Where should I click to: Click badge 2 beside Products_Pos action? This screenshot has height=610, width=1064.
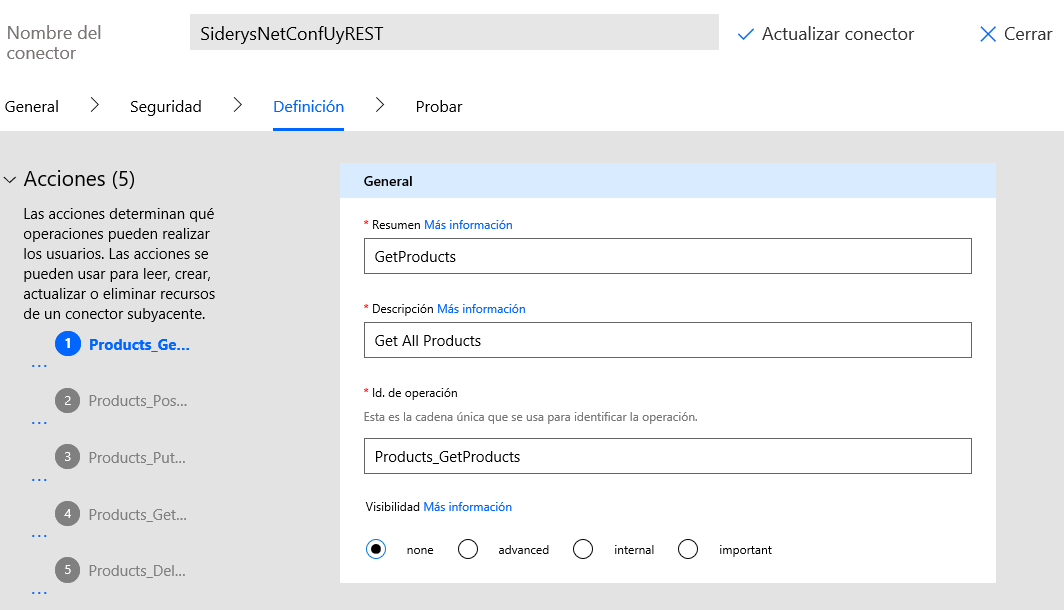(x=68, y=400)
